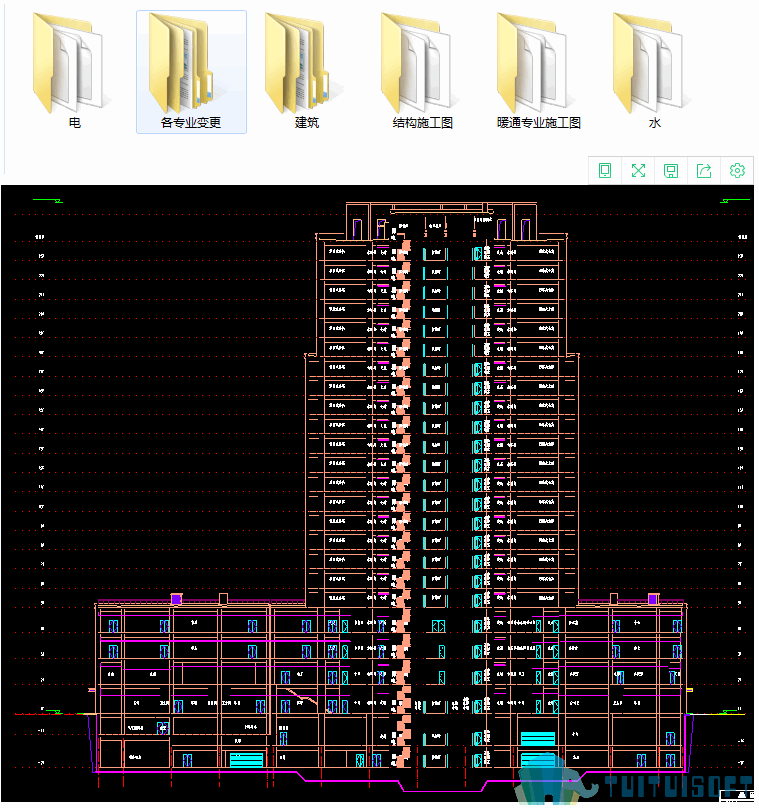Screen dimensions: 759x808
Task: Select the 各专业变更 folder label
Action: (191, 123)
